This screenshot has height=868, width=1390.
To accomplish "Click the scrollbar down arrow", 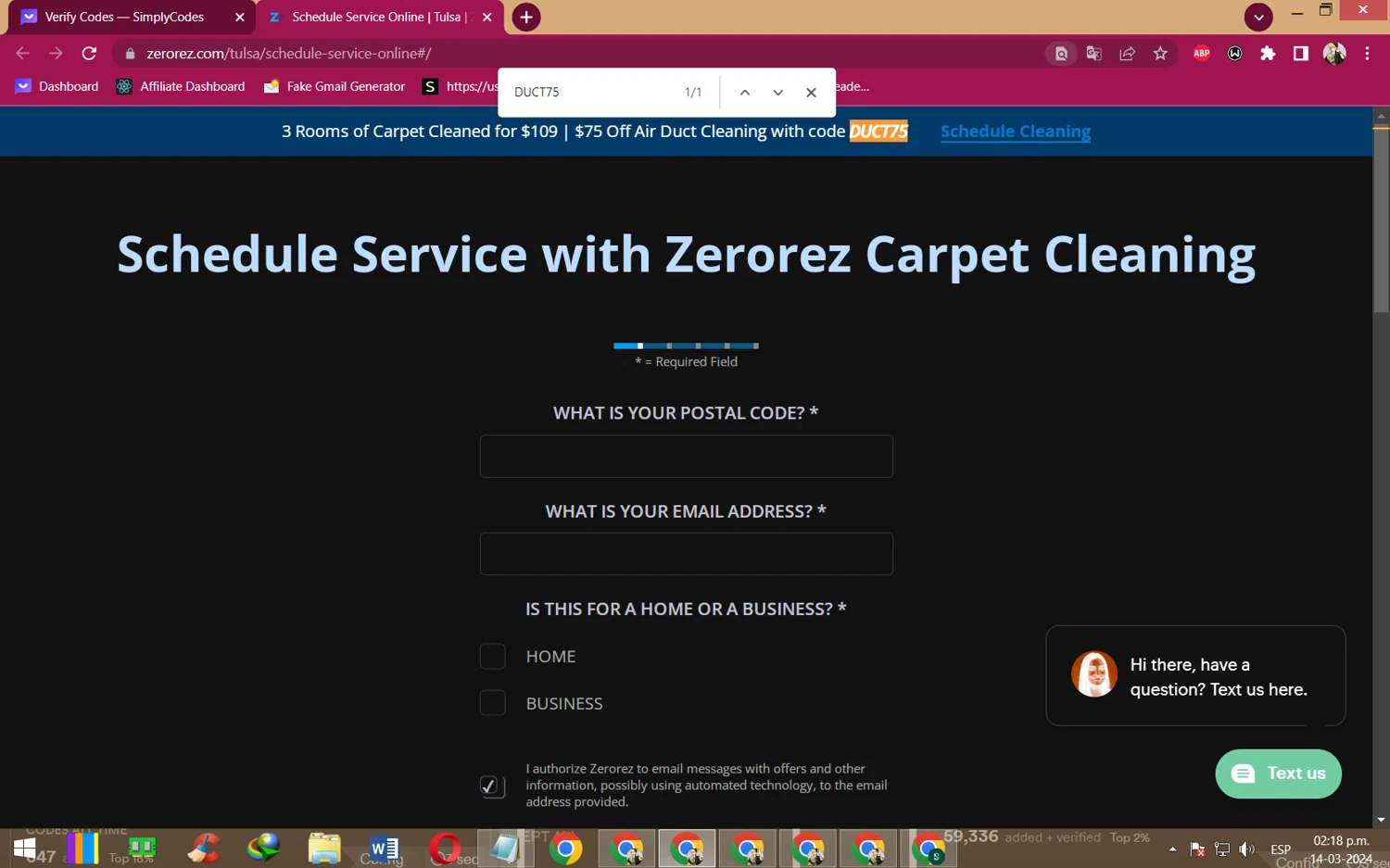I will 1381,820.
